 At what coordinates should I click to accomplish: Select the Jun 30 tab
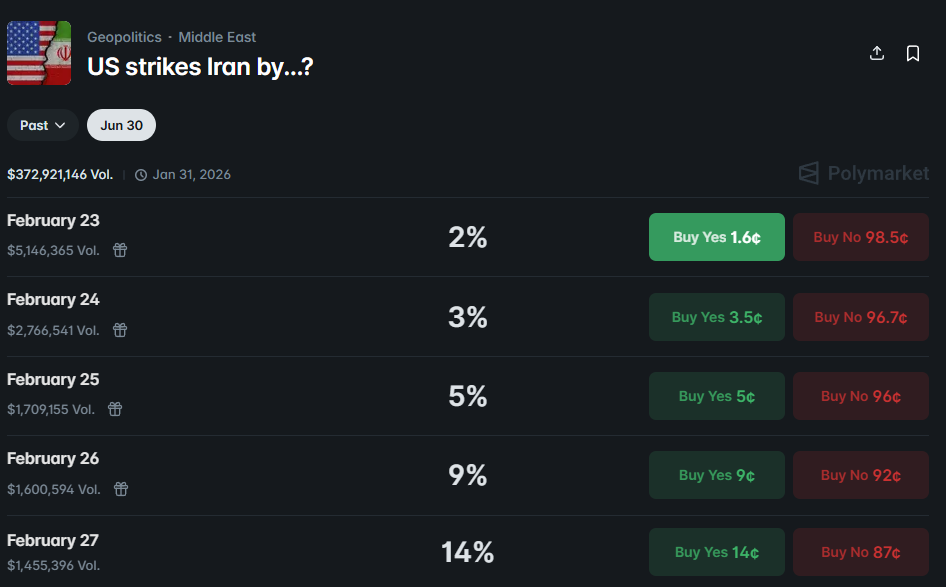pyautogui.click(x=121, y=125)
